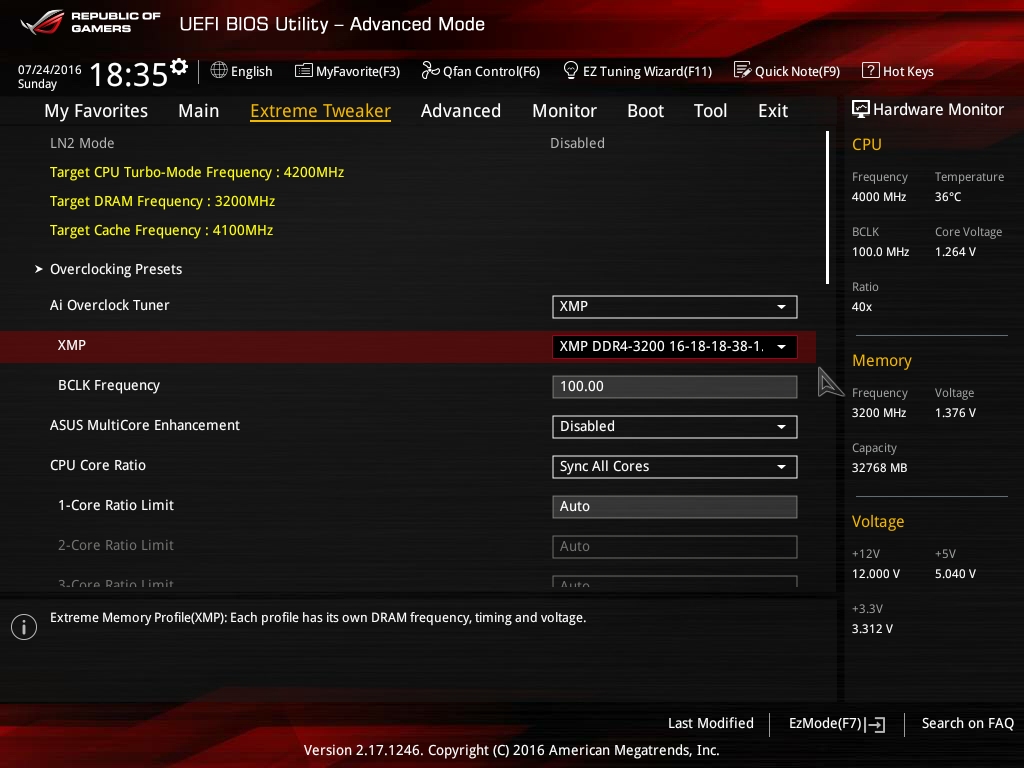This screenshot has height=768, width=1024.
Task: Switch to EzMode(F7)
Action: [x=837, y=723]
